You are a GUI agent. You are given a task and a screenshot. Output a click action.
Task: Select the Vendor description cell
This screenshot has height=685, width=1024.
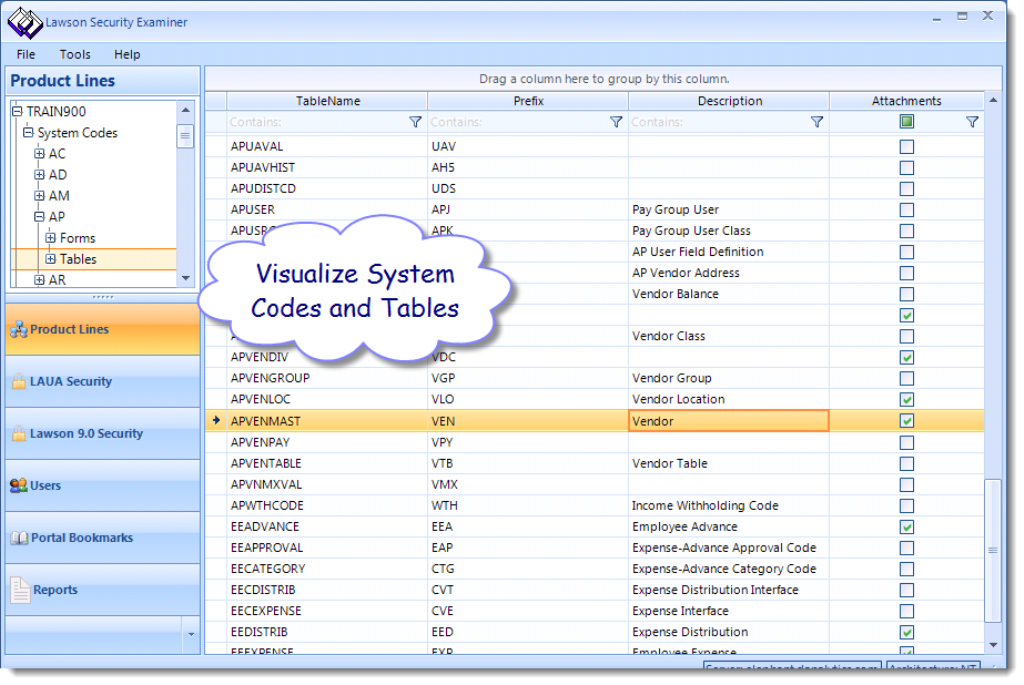729,421
